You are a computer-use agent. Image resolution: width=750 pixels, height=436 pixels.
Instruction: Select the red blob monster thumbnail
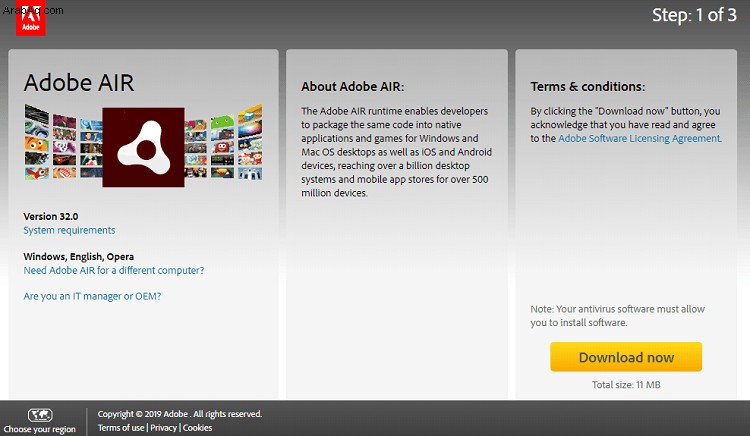pos(222,147)
